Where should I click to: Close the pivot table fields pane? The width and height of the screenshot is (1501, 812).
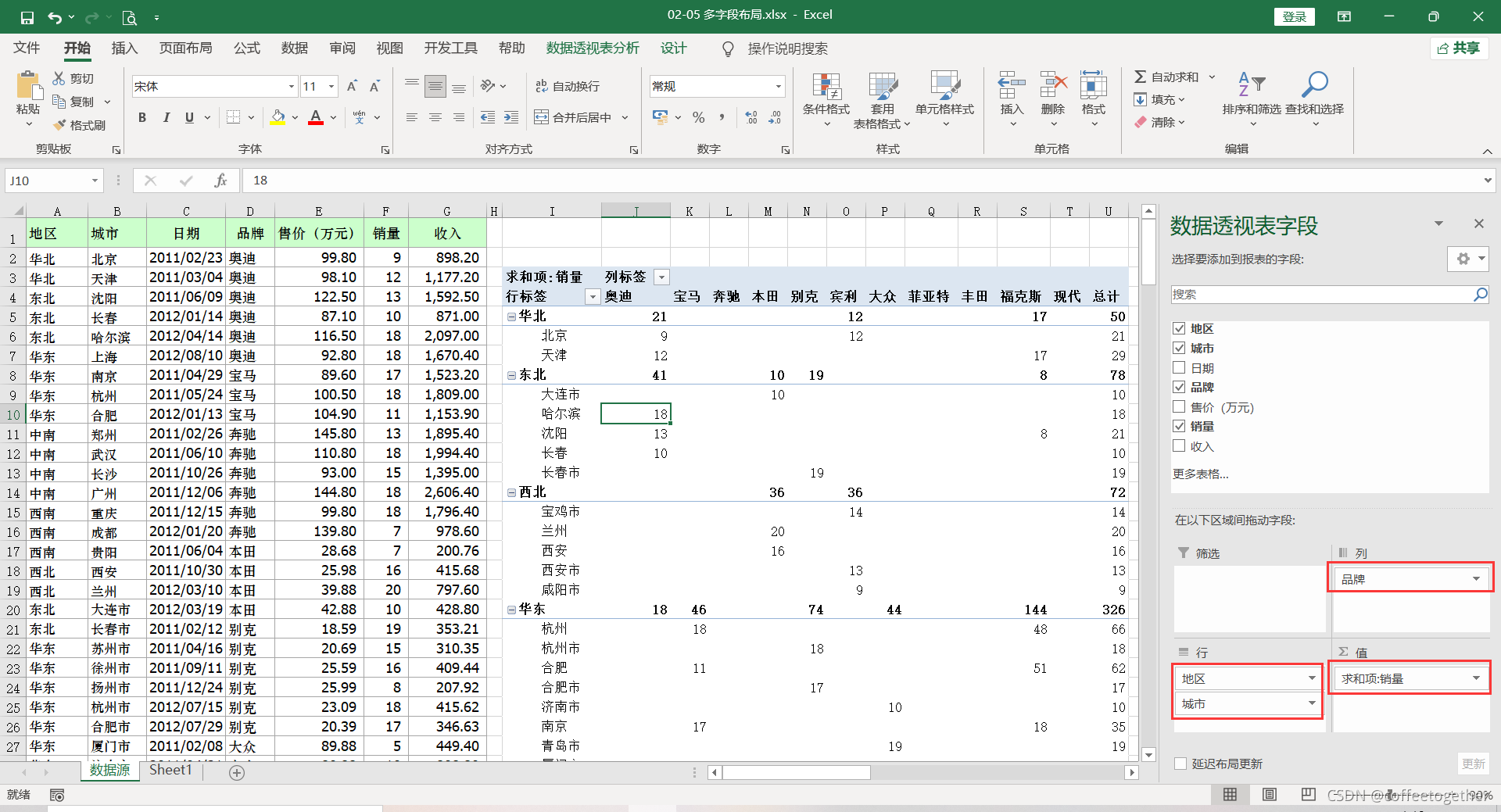(1478, 224)
